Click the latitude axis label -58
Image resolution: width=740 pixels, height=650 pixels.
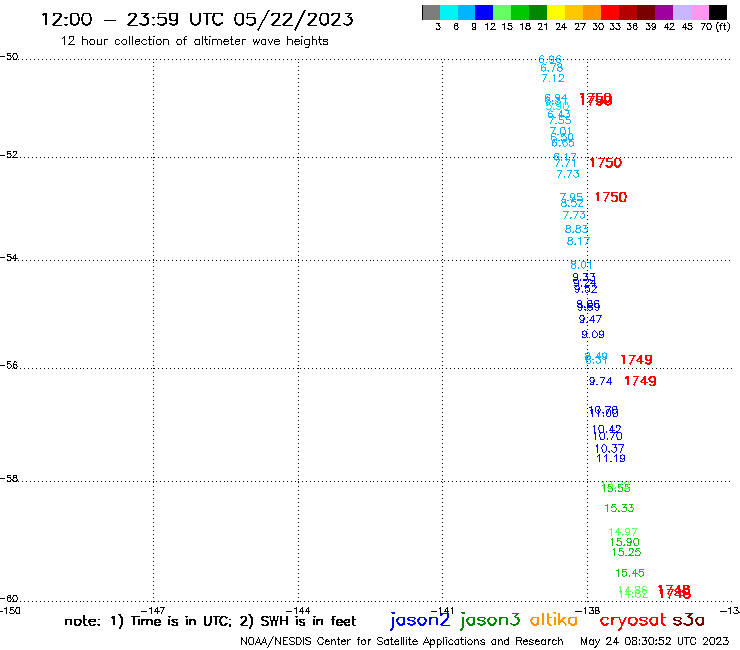pos(9,479)
